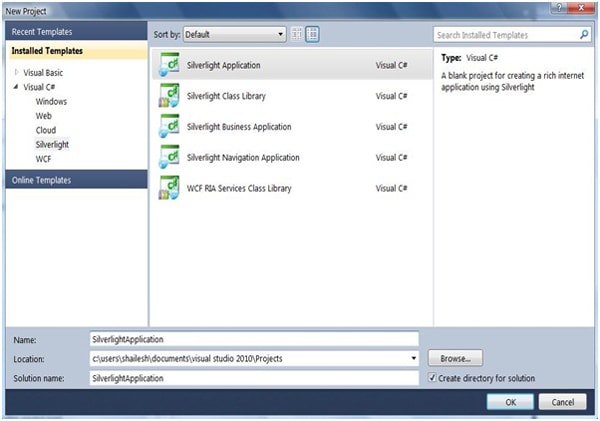Open the Online Templates section

pos(41,180)
